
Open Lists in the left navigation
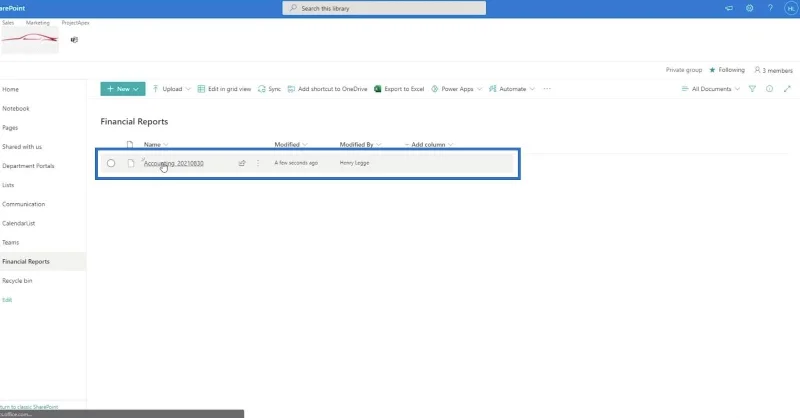[8, 185]
